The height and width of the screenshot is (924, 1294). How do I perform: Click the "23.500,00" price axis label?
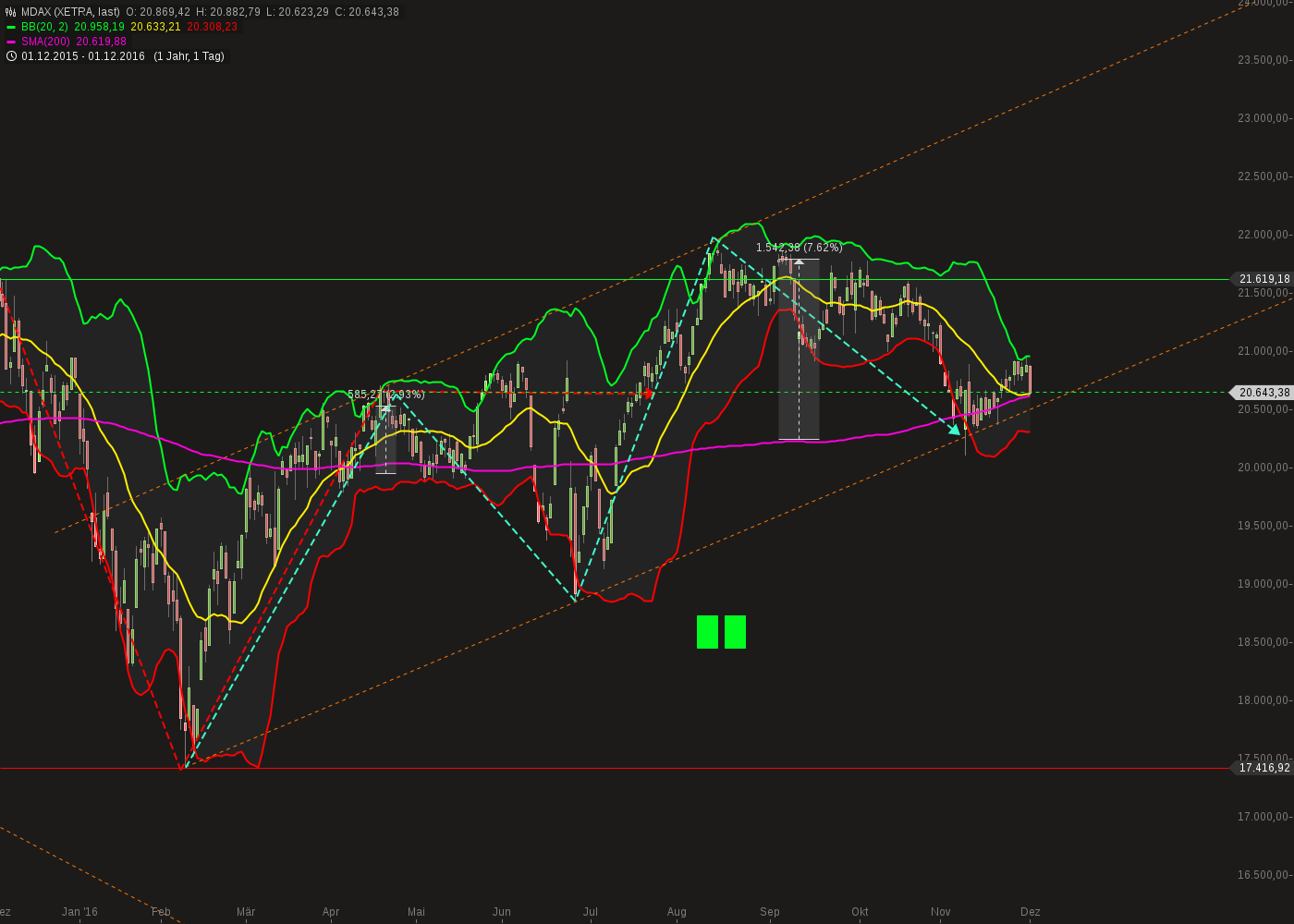pos(1263,60)
